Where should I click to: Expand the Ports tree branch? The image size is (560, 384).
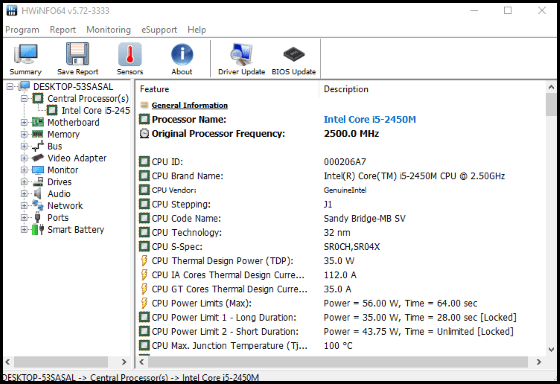24,218
